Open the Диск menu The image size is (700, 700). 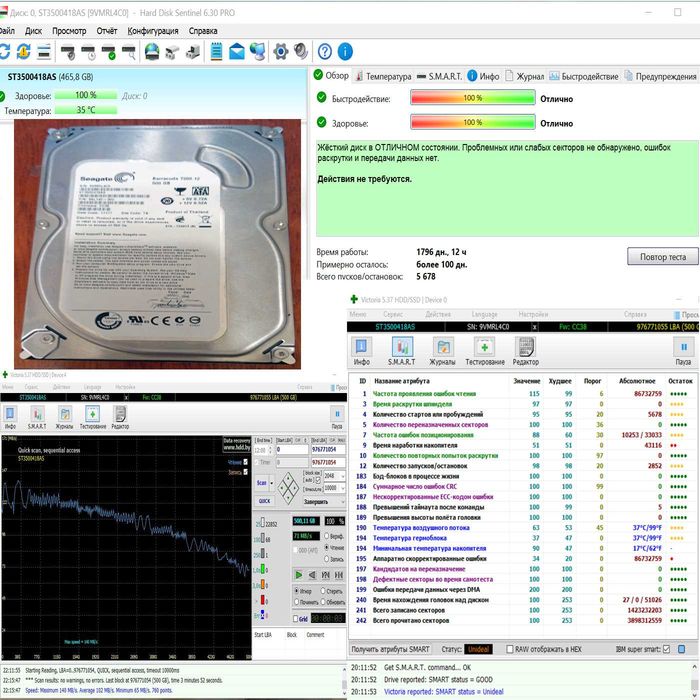[x=33, y=31]
